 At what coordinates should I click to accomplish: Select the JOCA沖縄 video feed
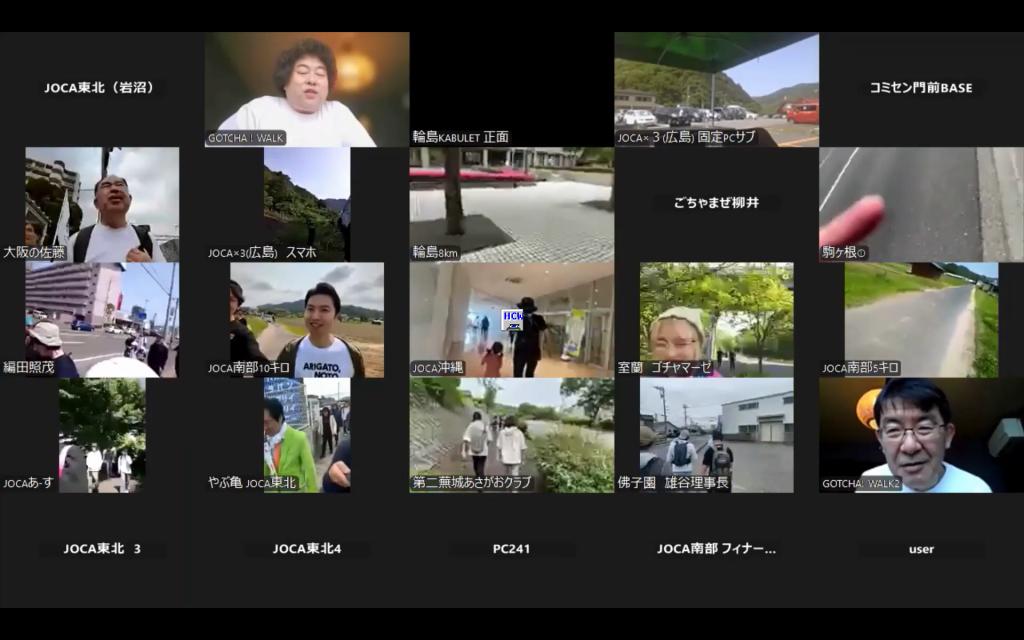512,320
